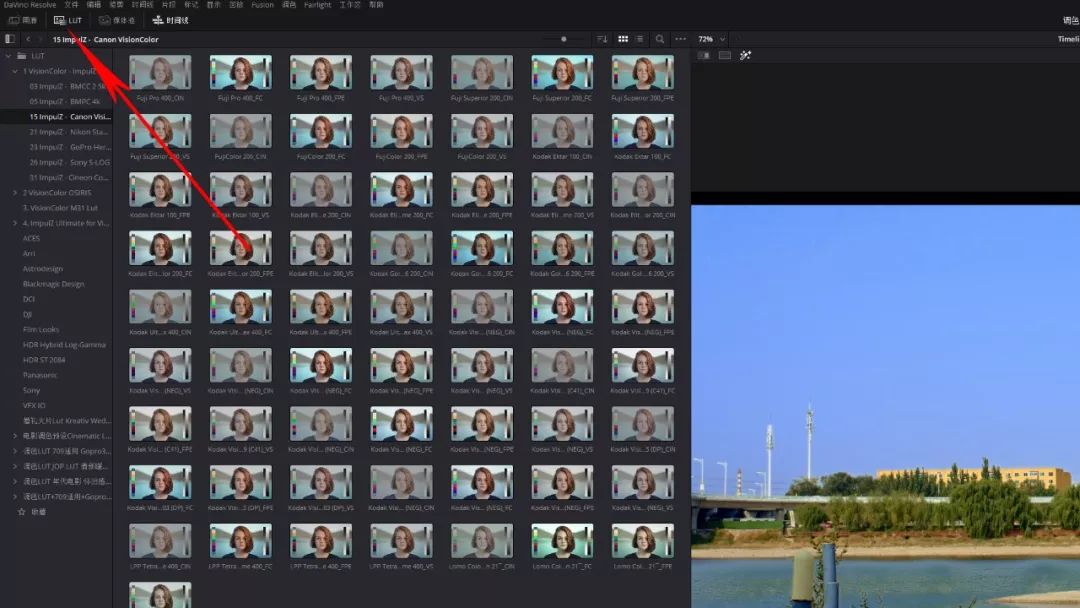The width and height of the screenshot is (1080, 608).
Task: Open the LUT sort order icon
Action: pyautogui.click(x=602, y=39)
